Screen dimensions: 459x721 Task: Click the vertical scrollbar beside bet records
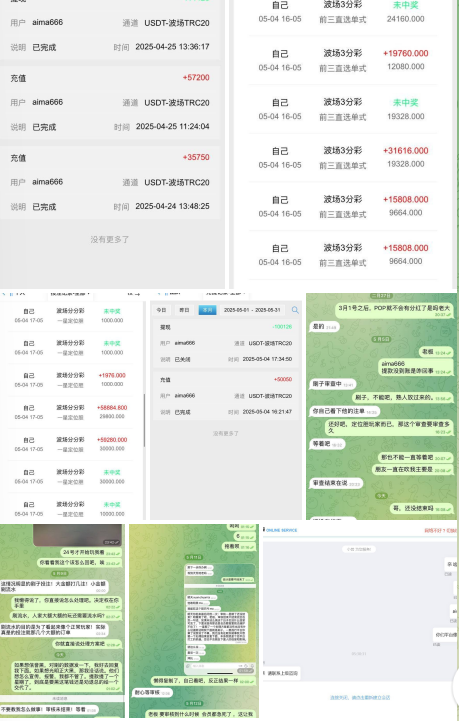[144, 420]
